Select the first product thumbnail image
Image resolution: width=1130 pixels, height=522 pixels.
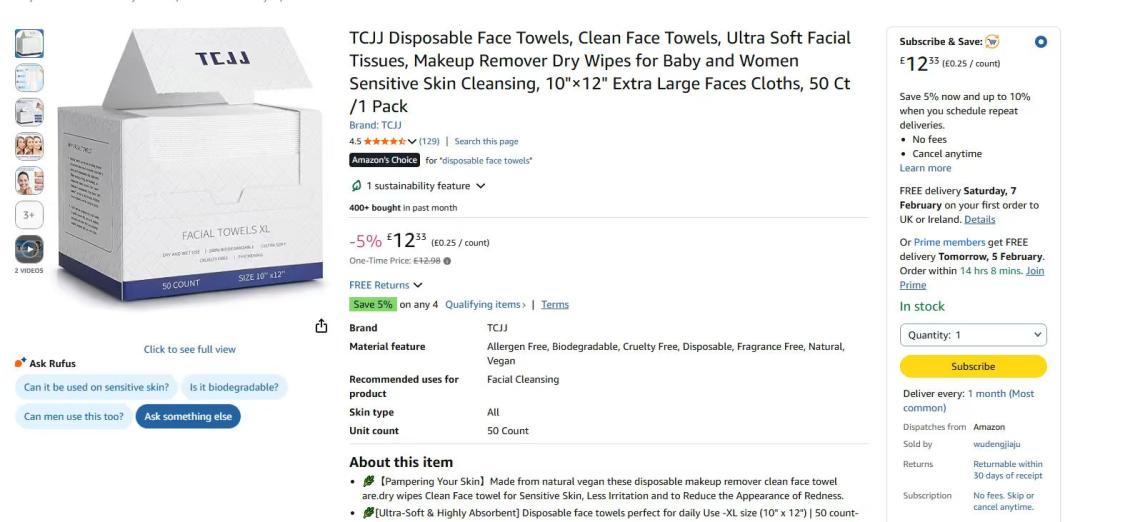click(x=29, y=43)
